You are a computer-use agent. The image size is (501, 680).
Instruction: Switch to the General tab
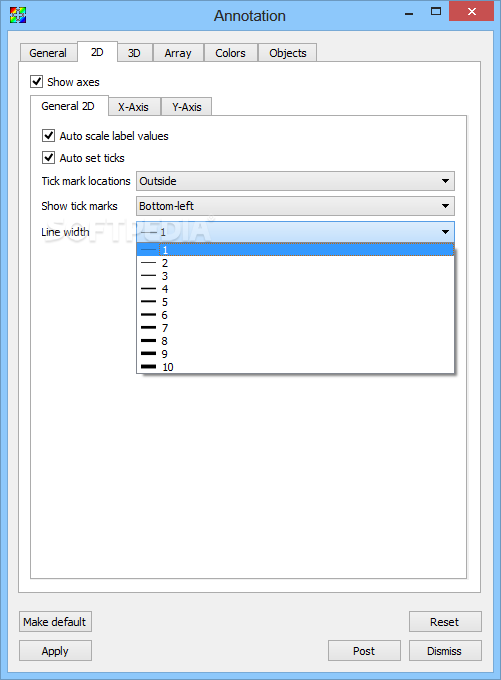point(48,53)
